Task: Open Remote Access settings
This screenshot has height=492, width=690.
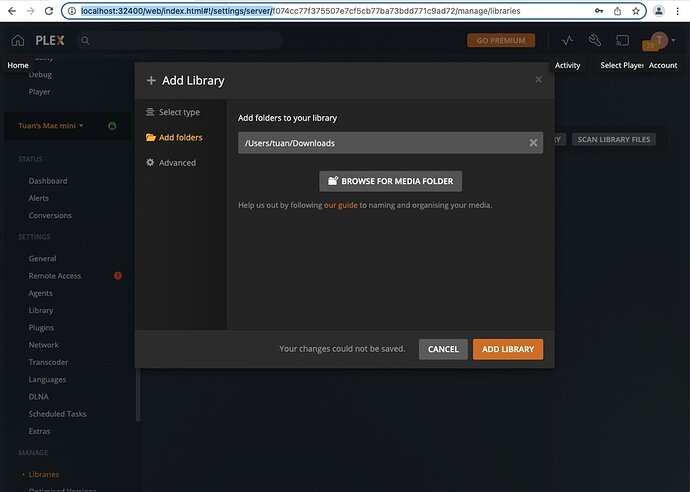Action: tap(55, 276)
